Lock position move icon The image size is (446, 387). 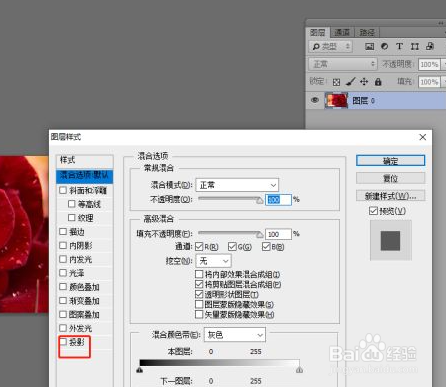coord(364,81)
